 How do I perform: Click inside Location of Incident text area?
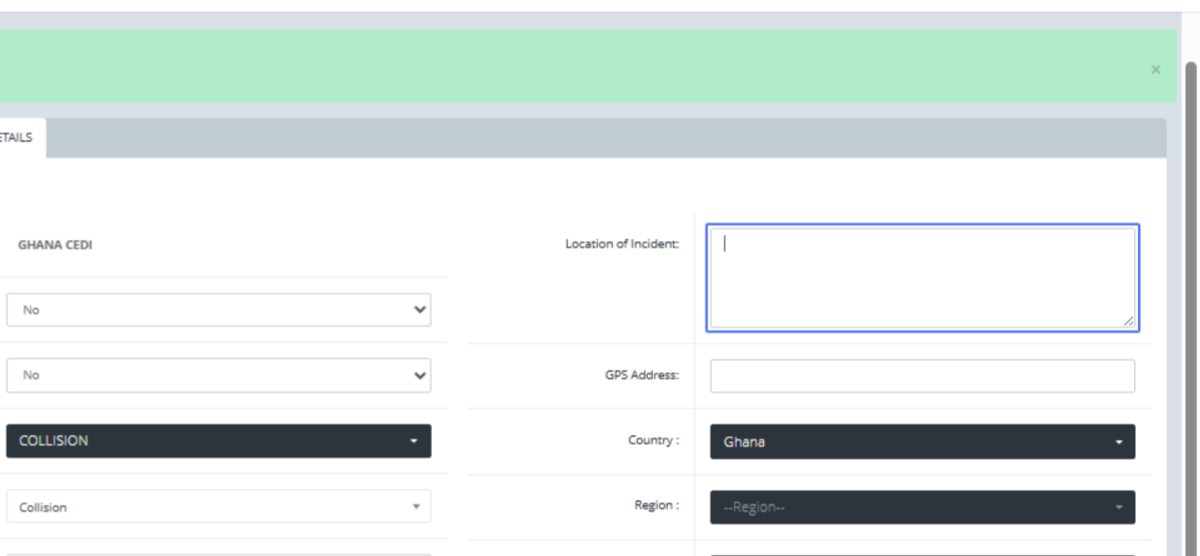coord(922,278)
